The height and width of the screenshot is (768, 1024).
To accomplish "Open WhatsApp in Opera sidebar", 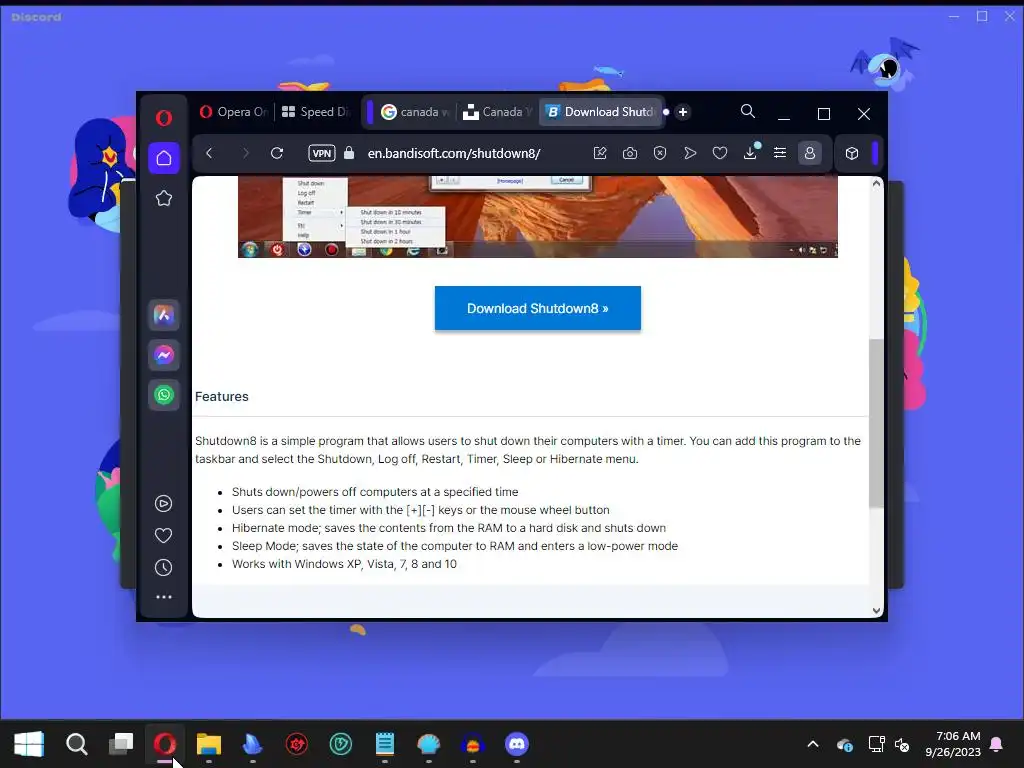I will (x=164, y=395).
